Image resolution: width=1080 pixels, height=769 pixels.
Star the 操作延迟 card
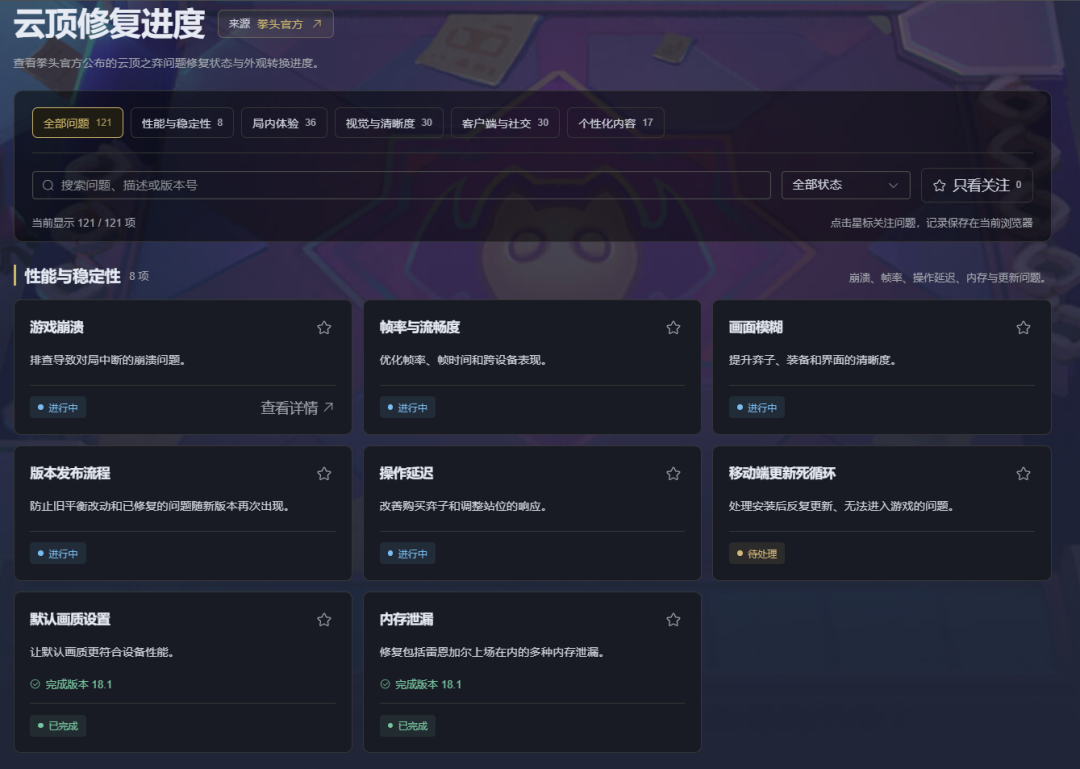click(674, 474)
